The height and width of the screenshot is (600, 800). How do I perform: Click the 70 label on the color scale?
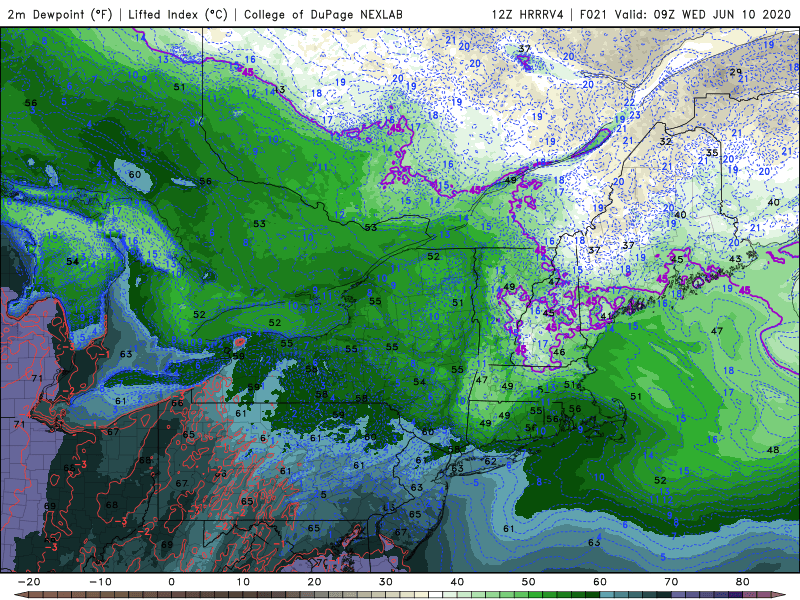(x=671, y=582)
